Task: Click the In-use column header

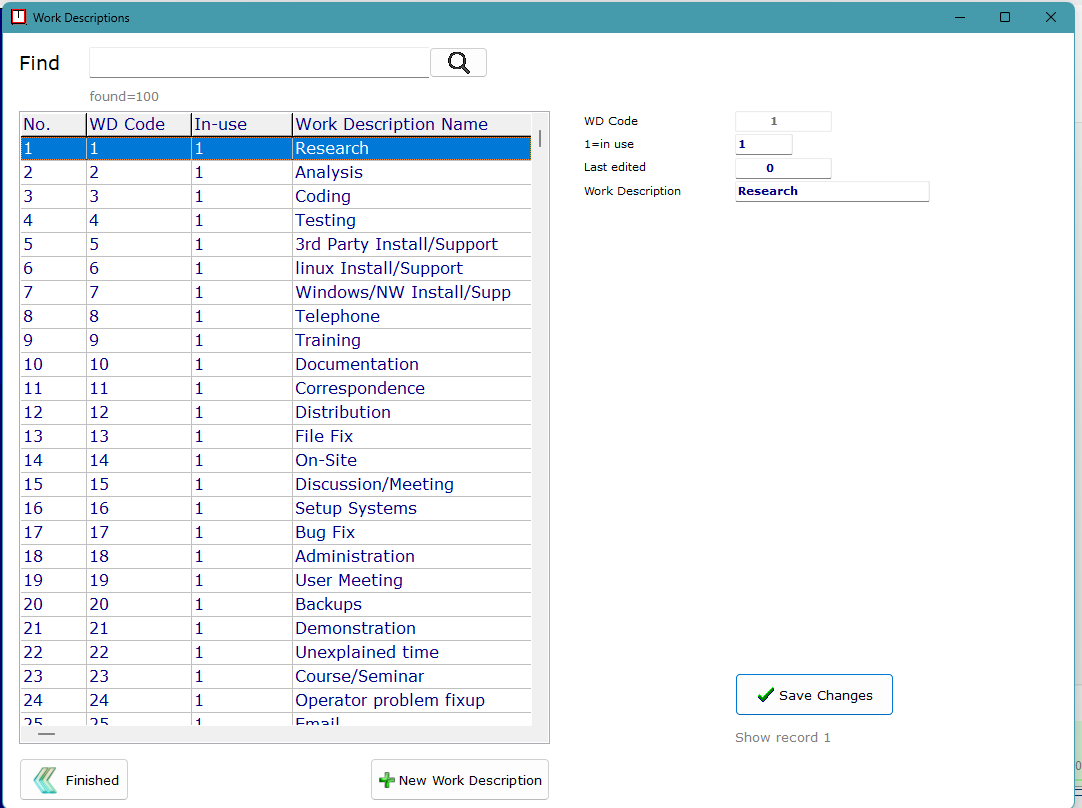Action: (x=240, y=124)
